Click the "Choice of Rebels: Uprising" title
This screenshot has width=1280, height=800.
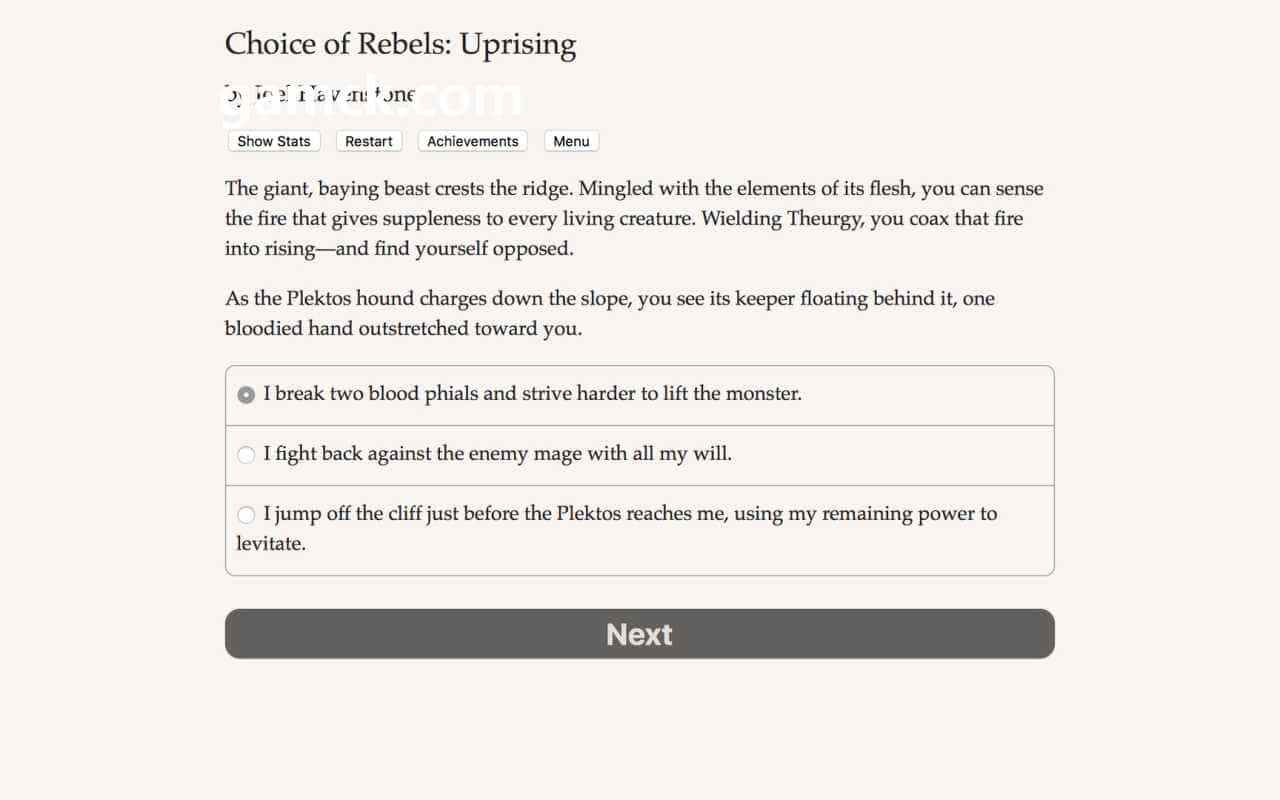[x=400, y=44]
